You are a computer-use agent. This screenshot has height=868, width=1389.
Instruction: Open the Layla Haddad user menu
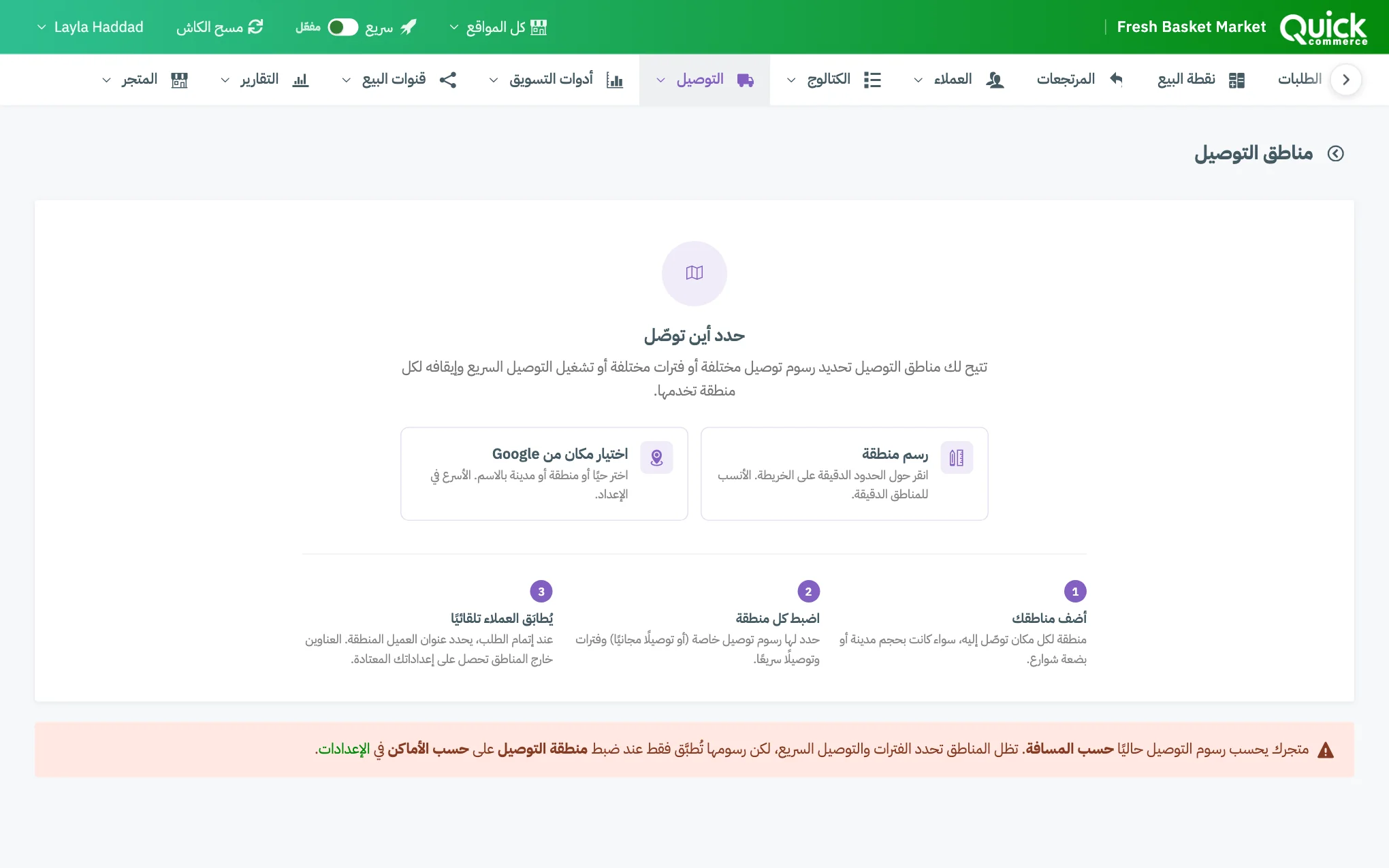click(x=90, y=27)
